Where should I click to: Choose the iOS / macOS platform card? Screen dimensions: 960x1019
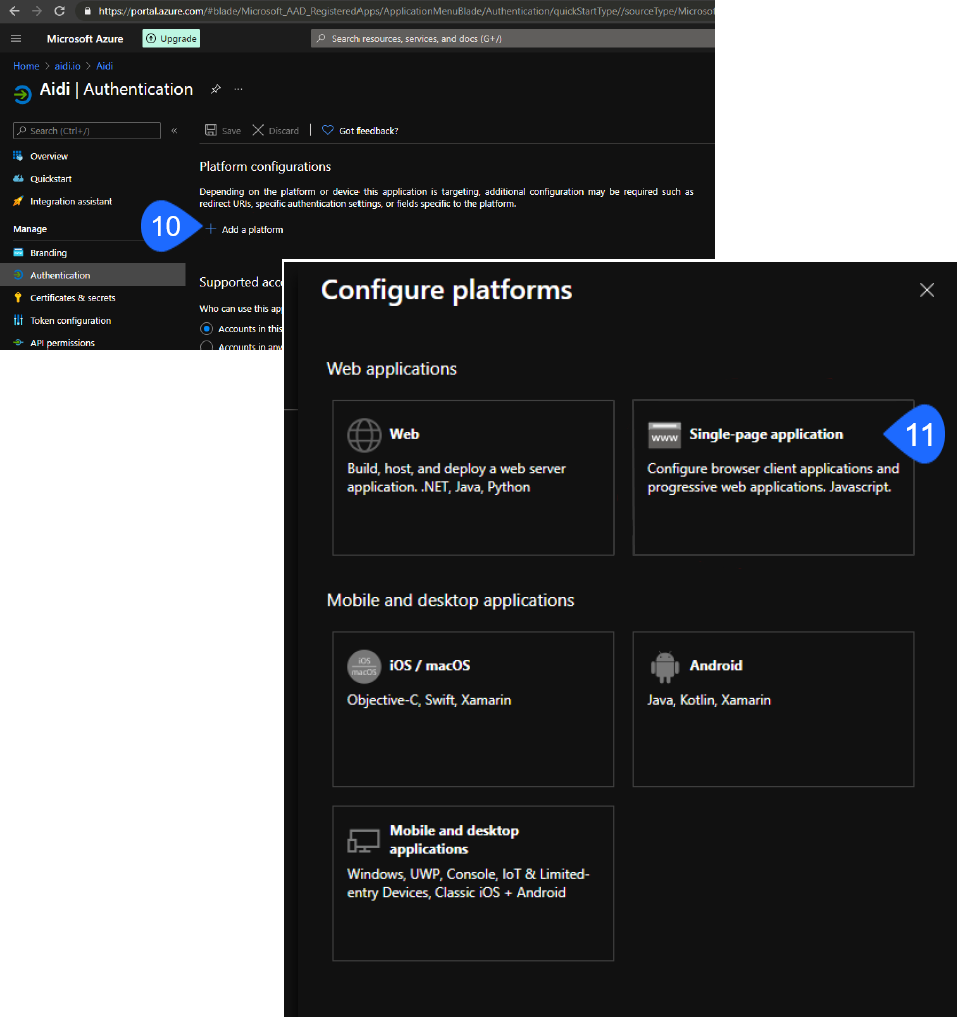[x=473, y=709]
